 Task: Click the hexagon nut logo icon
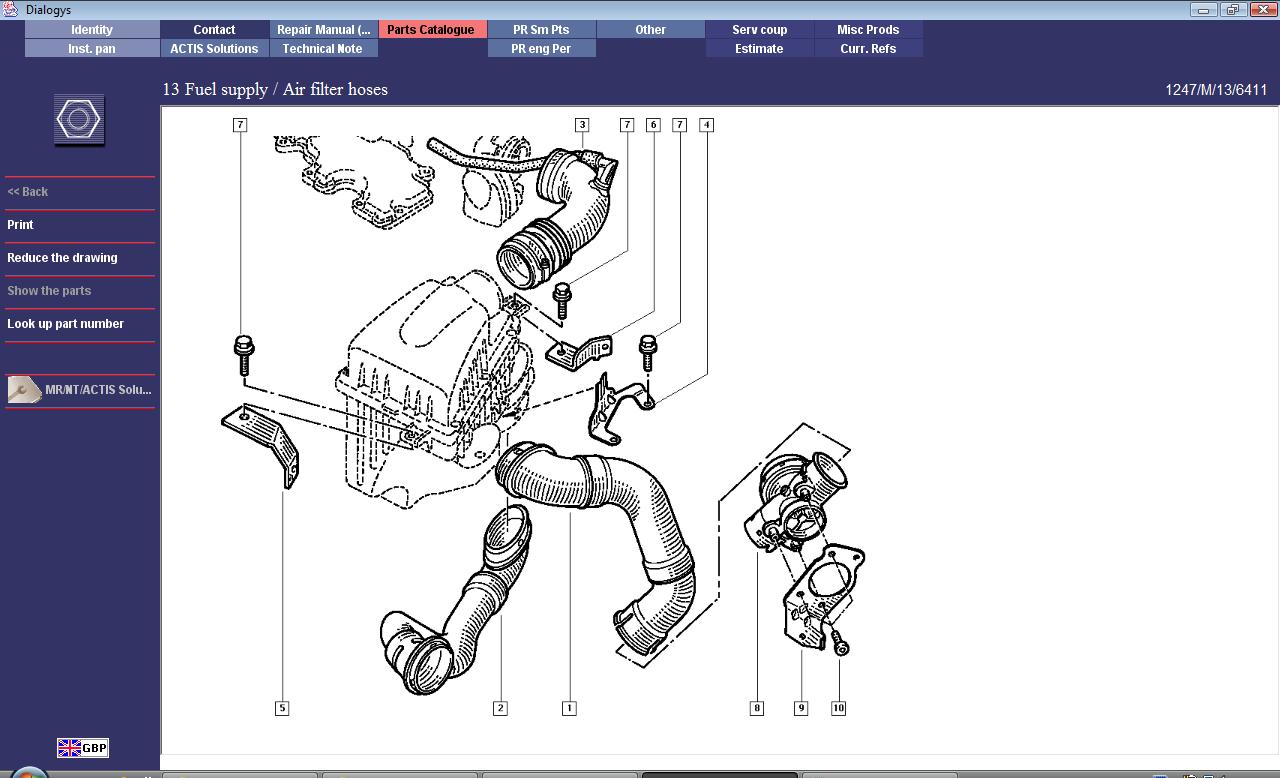click(79, 120)
